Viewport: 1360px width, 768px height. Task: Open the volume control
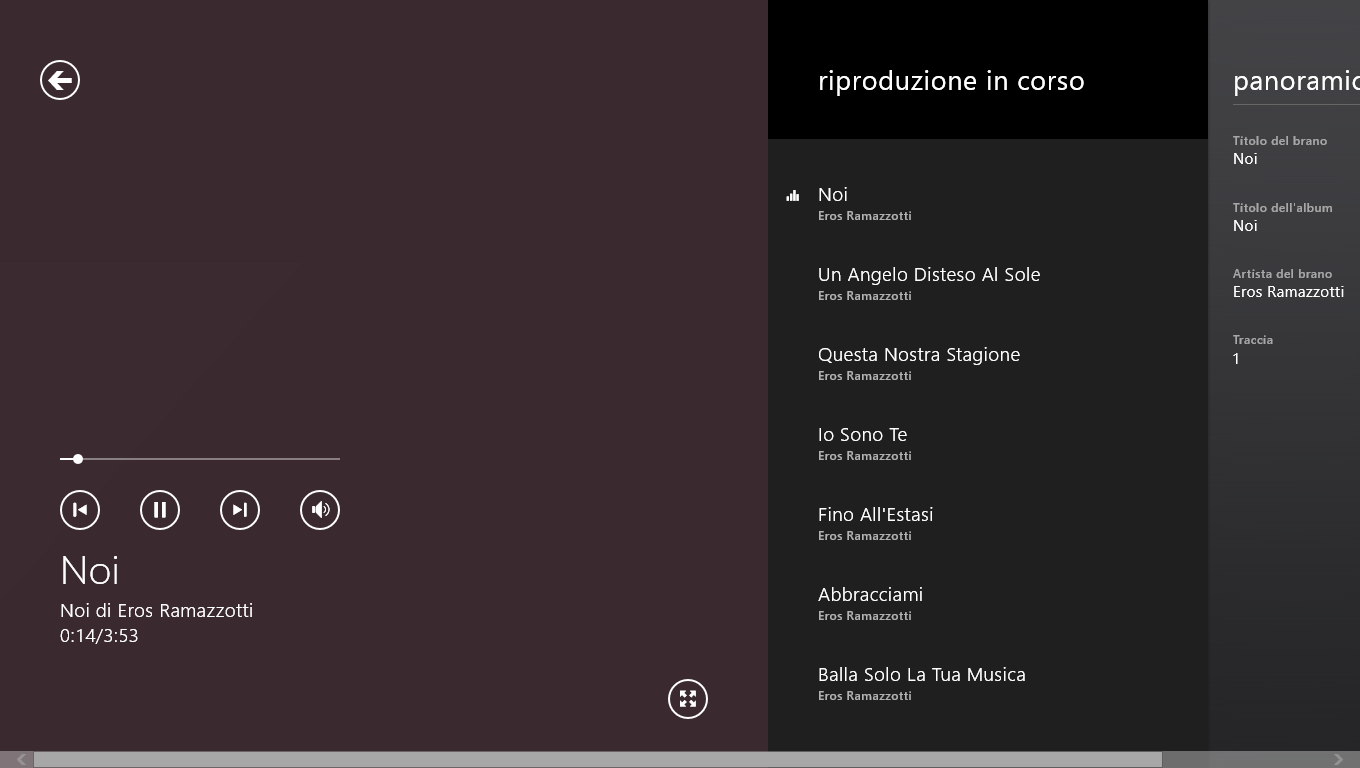pos(320,510)
